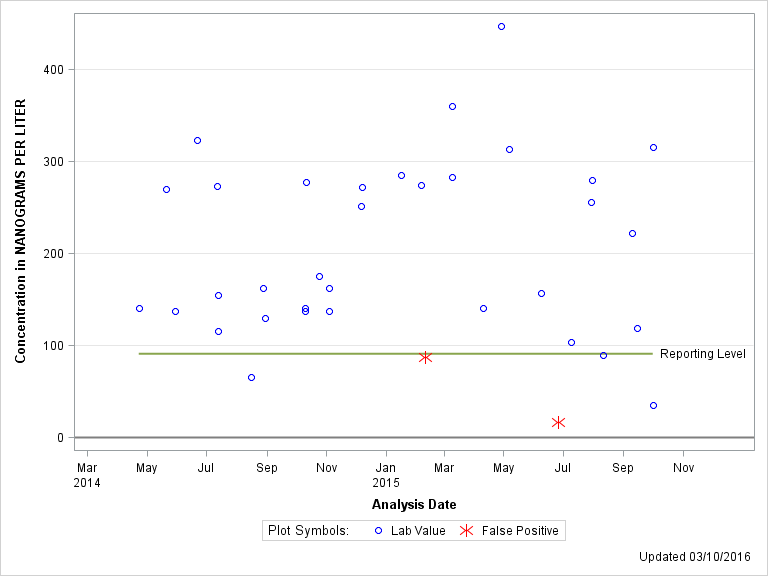
Task: Click the red False Positive marker near July 2015
Action: click(x=558, y=423)
